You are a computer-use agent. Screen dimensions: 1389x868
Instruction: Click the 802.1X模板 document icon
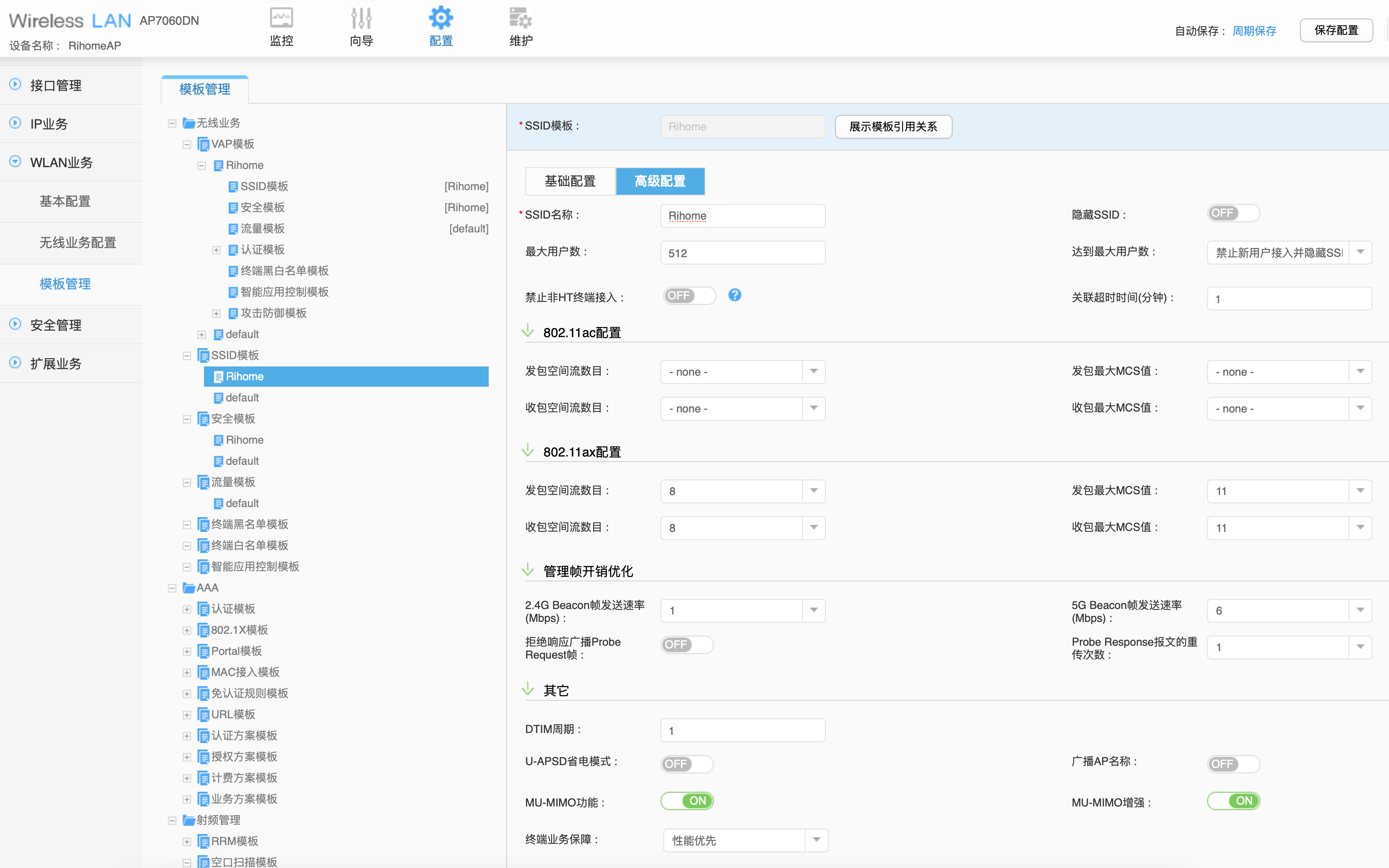click(203, 630)
